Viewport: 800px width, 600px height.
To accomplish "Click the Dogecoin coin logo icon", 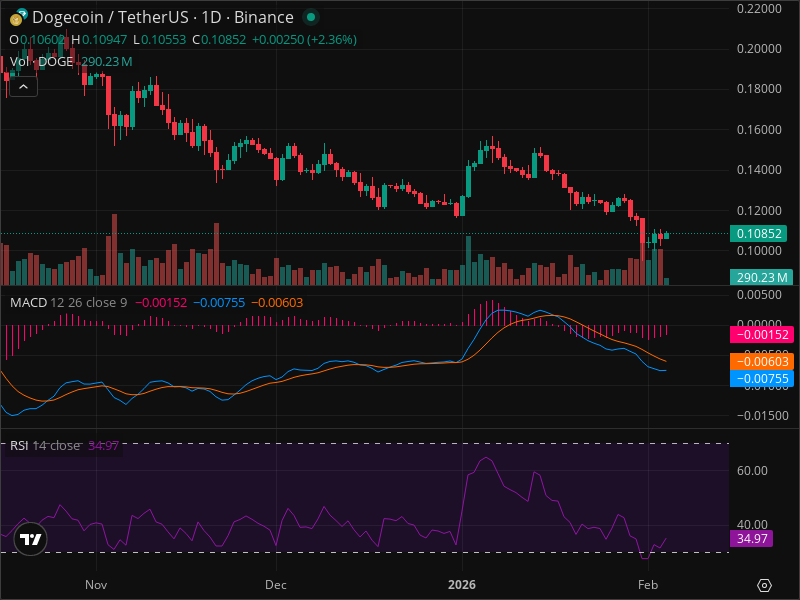I will pos(16,19).
